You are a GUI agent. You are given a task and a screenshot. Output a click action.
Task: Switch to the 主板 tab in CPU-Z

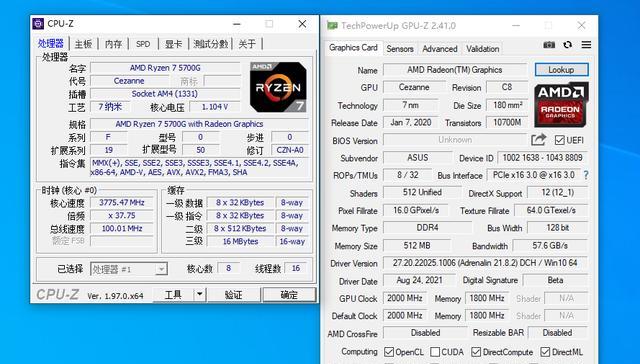83,44
